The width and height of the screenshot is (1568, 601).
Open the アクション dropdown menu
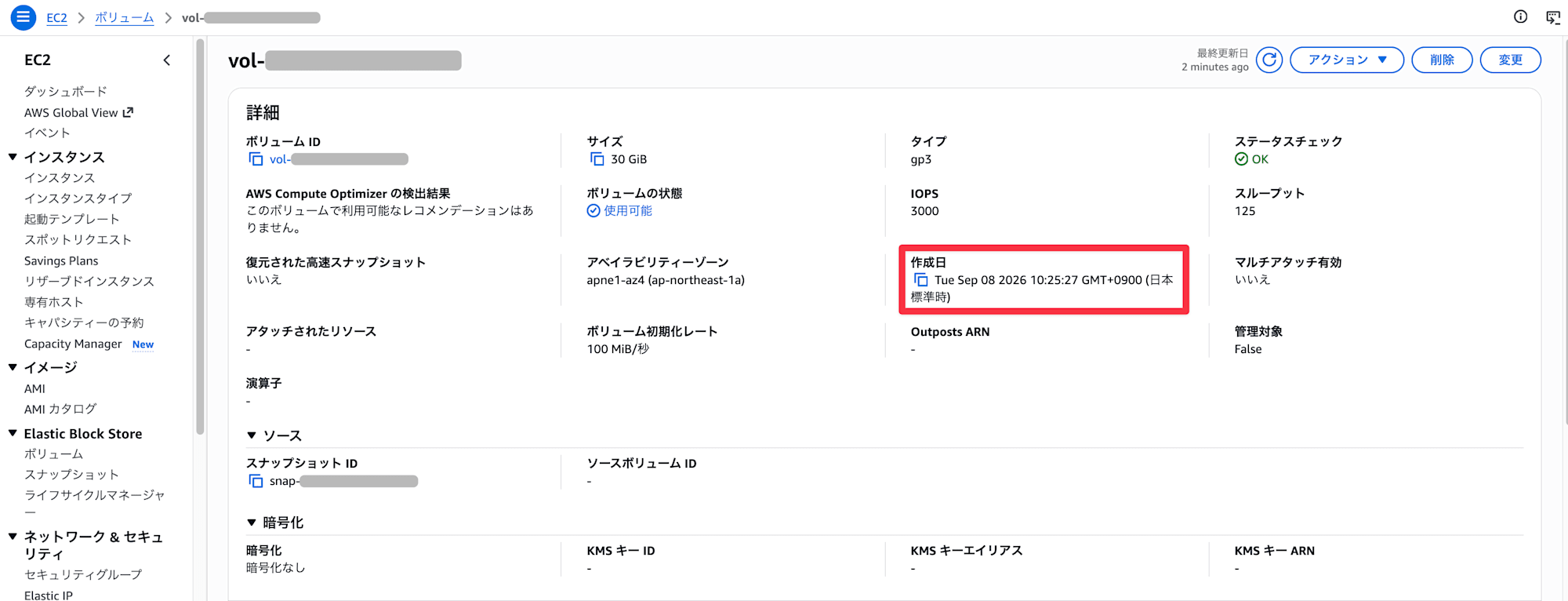click(x=1346, y=60)
